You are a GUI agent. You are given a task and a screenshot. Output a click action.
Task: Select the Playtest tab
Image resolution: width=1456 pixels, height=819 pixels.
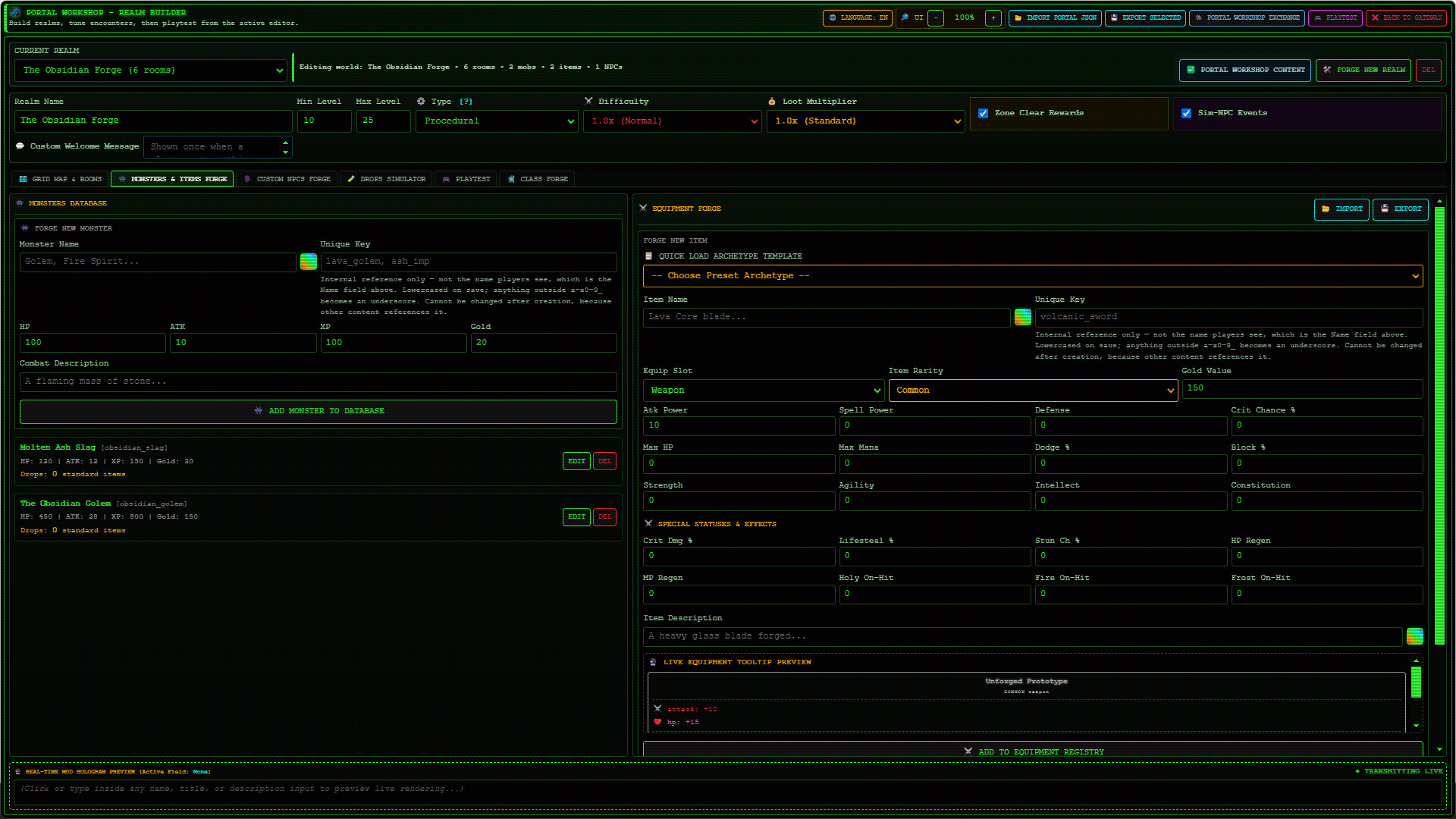pyautogui.click(x=466, y=179)
